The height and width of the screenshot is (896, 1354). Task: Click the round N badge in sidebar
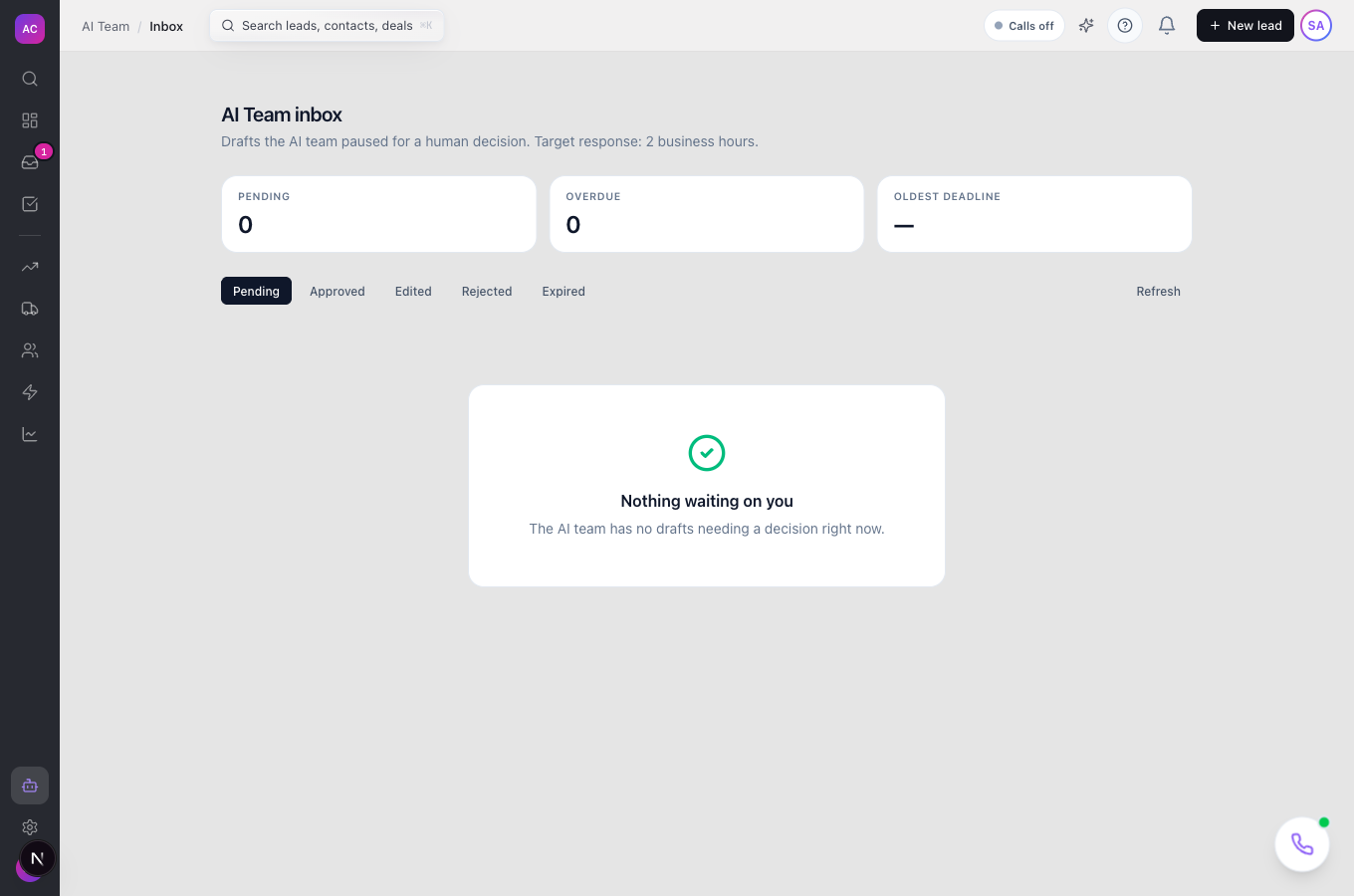tap(37, 858)
